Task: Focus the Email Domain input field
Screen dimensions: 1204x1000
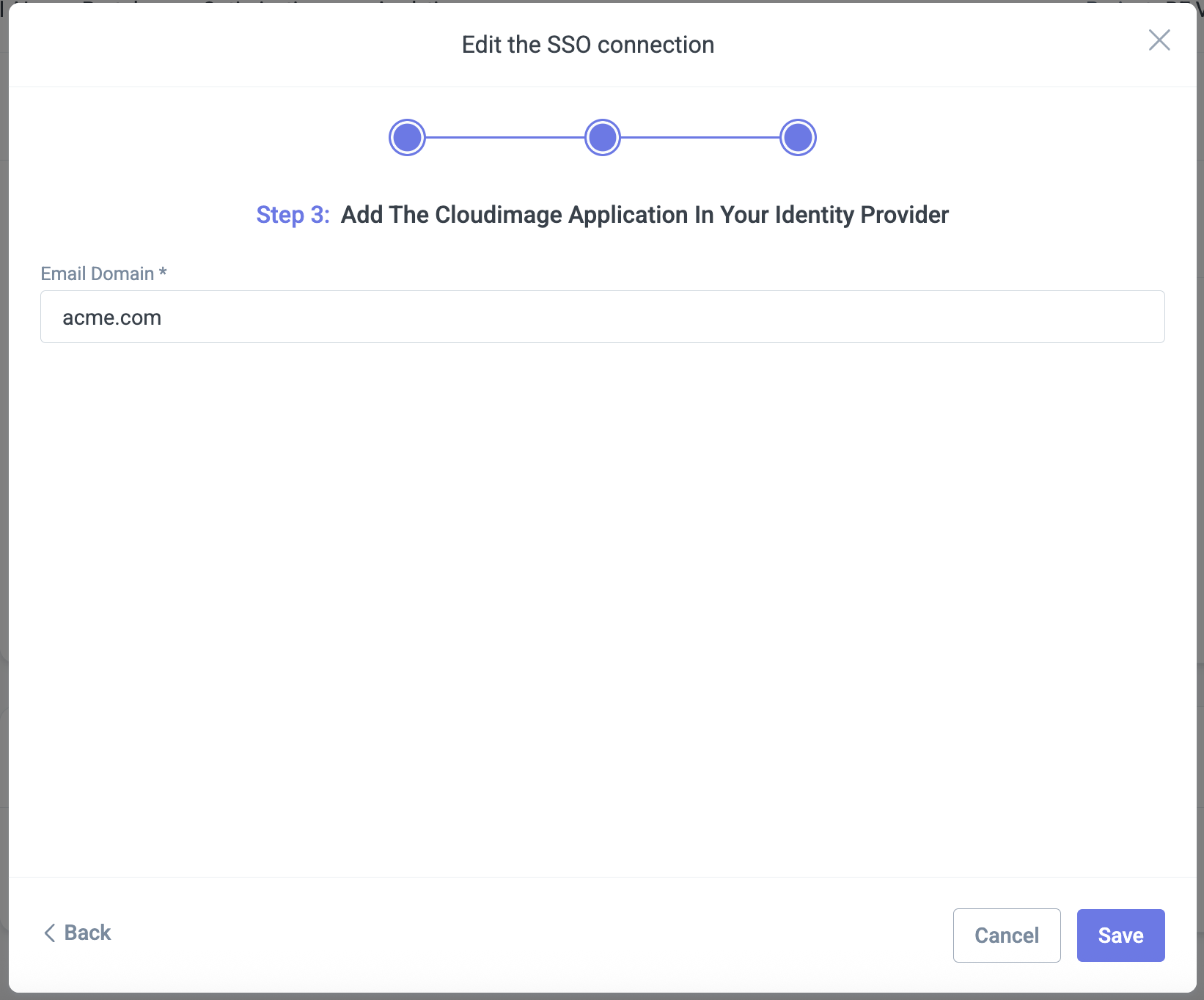Action: 601,317
